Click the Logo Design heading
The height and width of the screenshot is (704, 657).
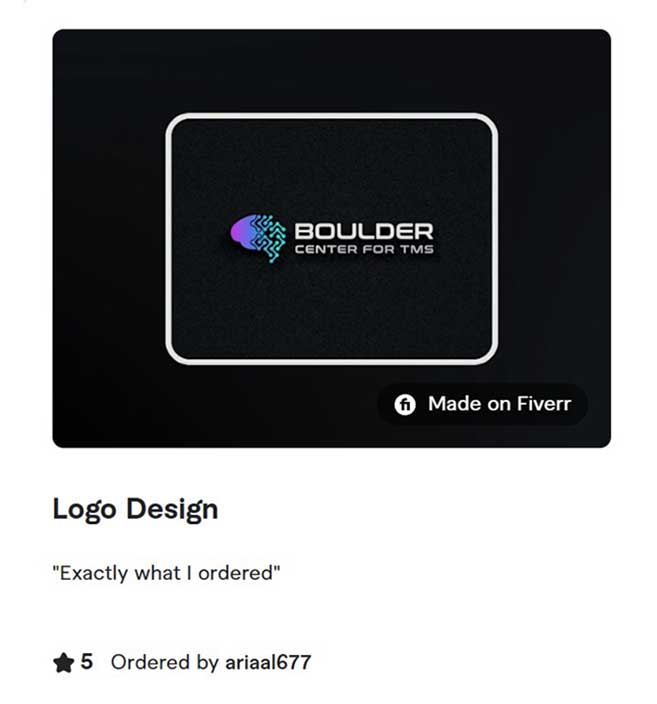click(135, 510)
